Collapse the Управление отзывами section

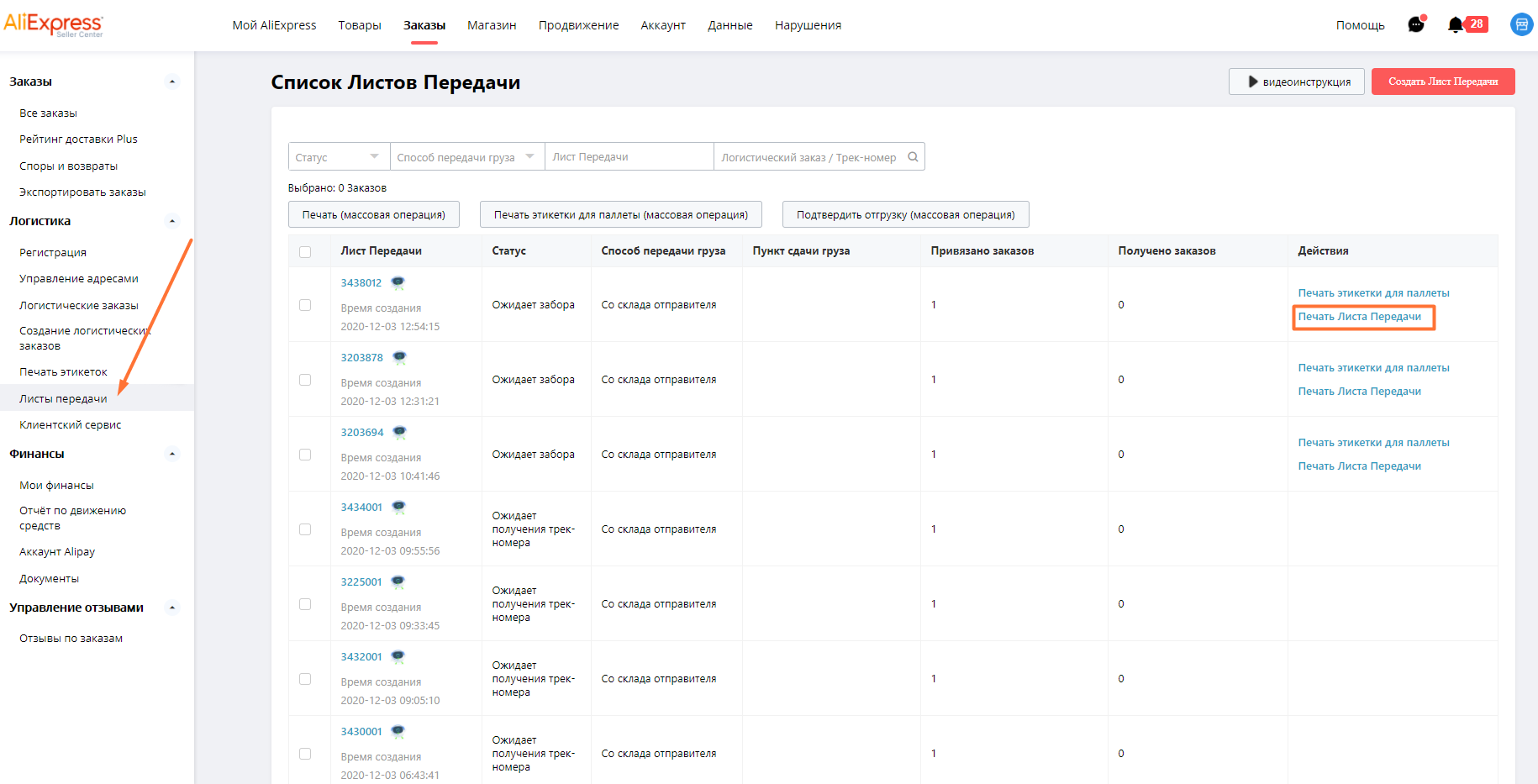click(x=172, y=608)
